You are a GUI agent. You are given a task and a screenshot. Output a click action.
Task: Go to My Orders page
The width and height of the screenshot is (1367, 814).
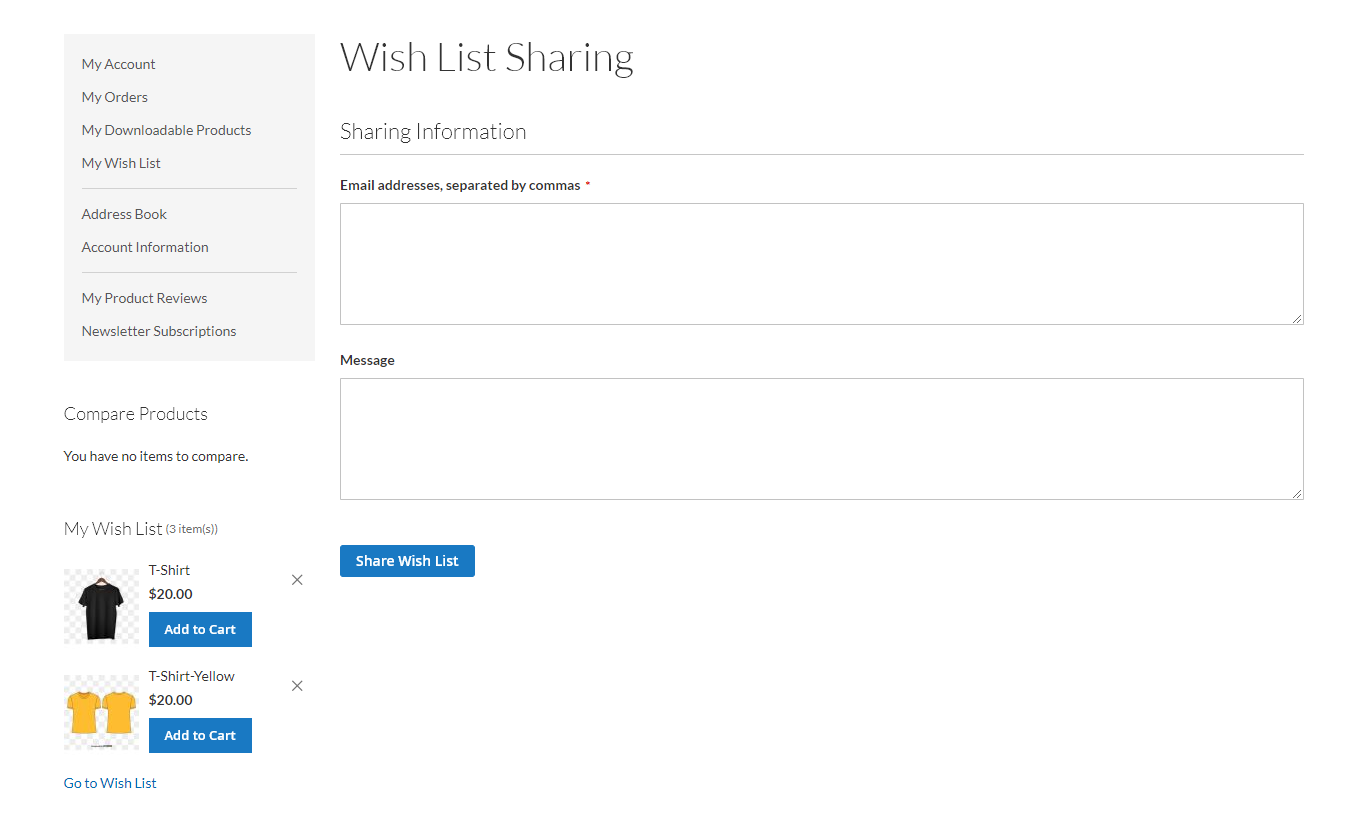115,97
